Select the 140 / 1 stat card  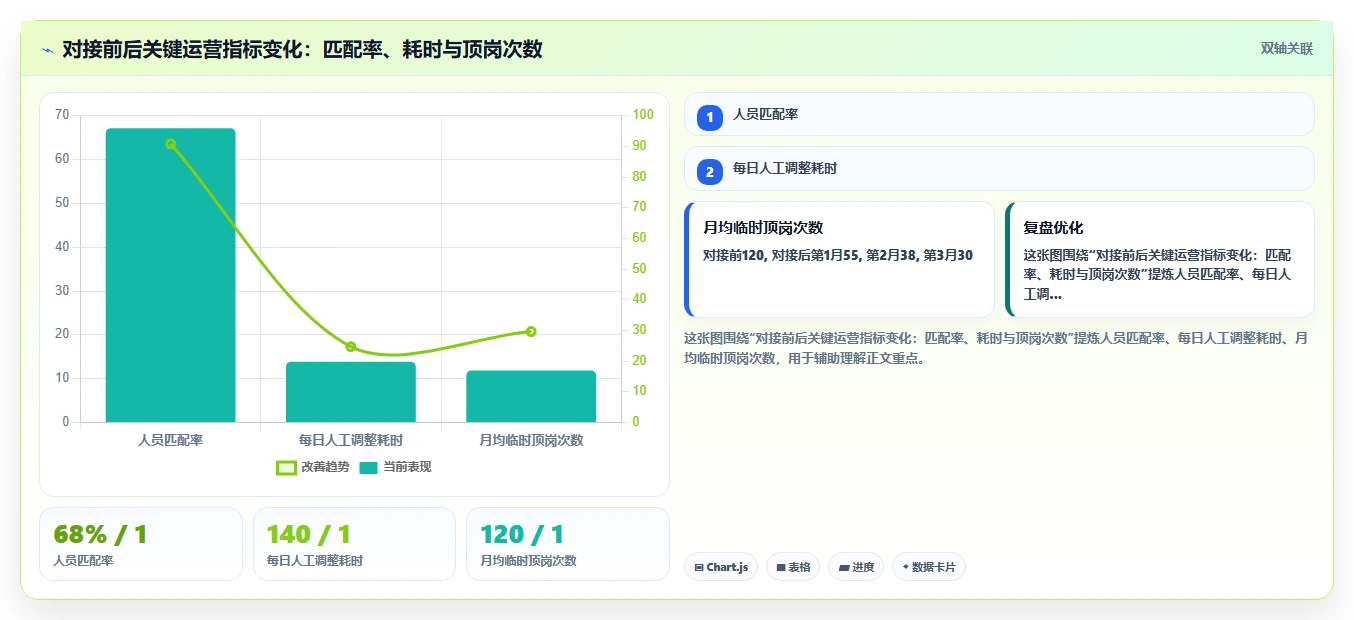click(x=354, y=544)
